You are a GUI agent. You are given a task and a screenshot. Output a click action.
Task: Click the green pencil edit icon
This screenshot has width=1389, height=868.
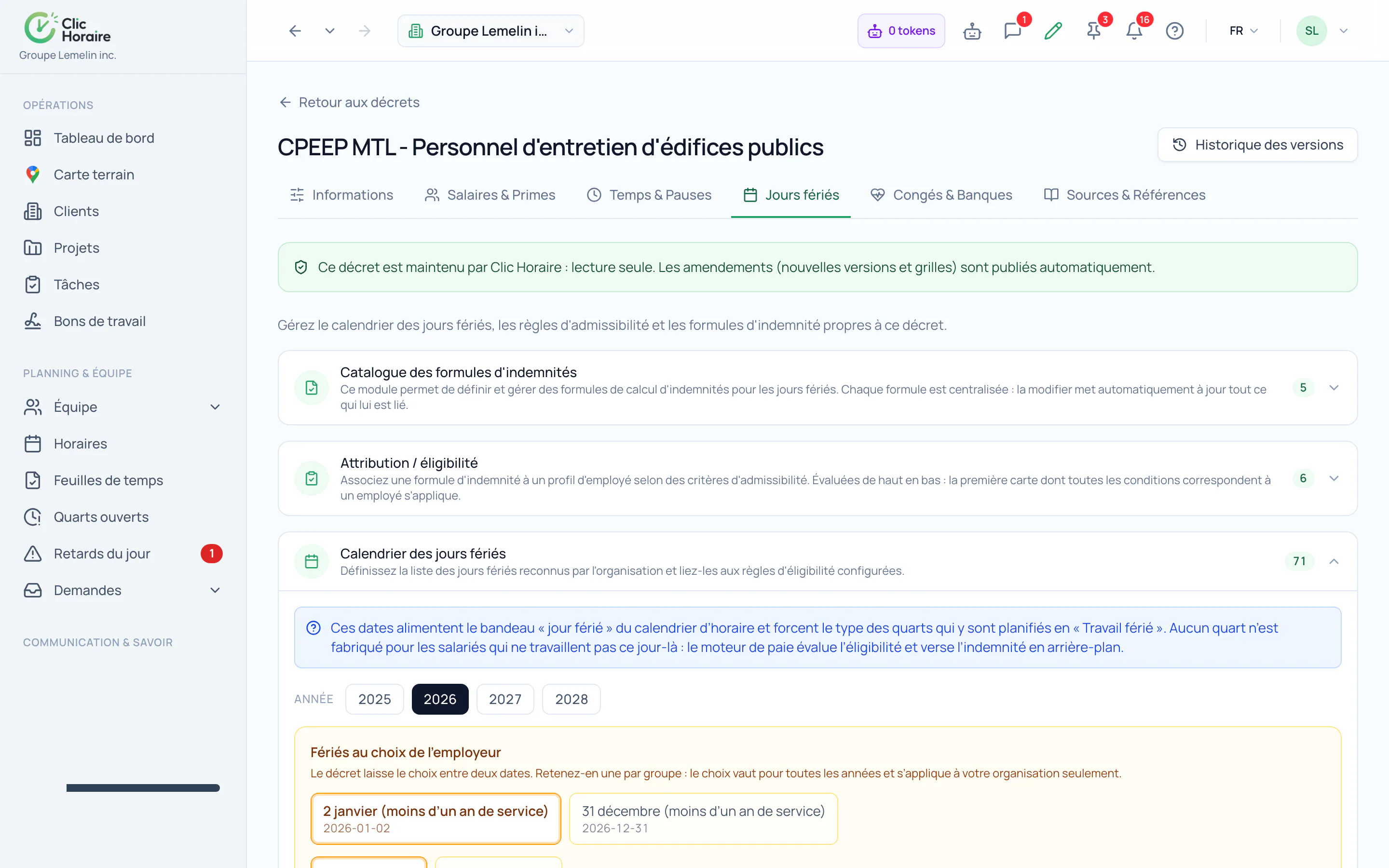point(1053,31)
